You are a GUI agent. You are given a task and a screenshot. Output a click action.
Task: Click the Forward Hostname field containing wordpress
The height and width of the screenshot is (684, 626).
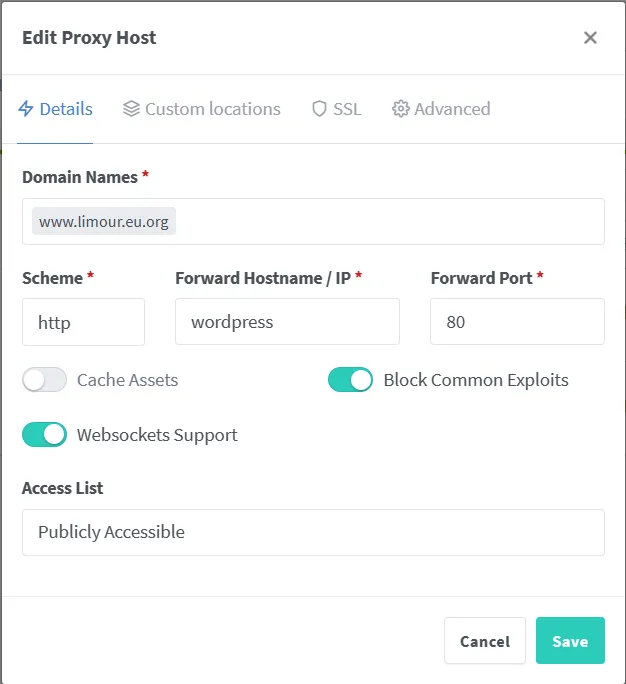click(x=287, y=322)
